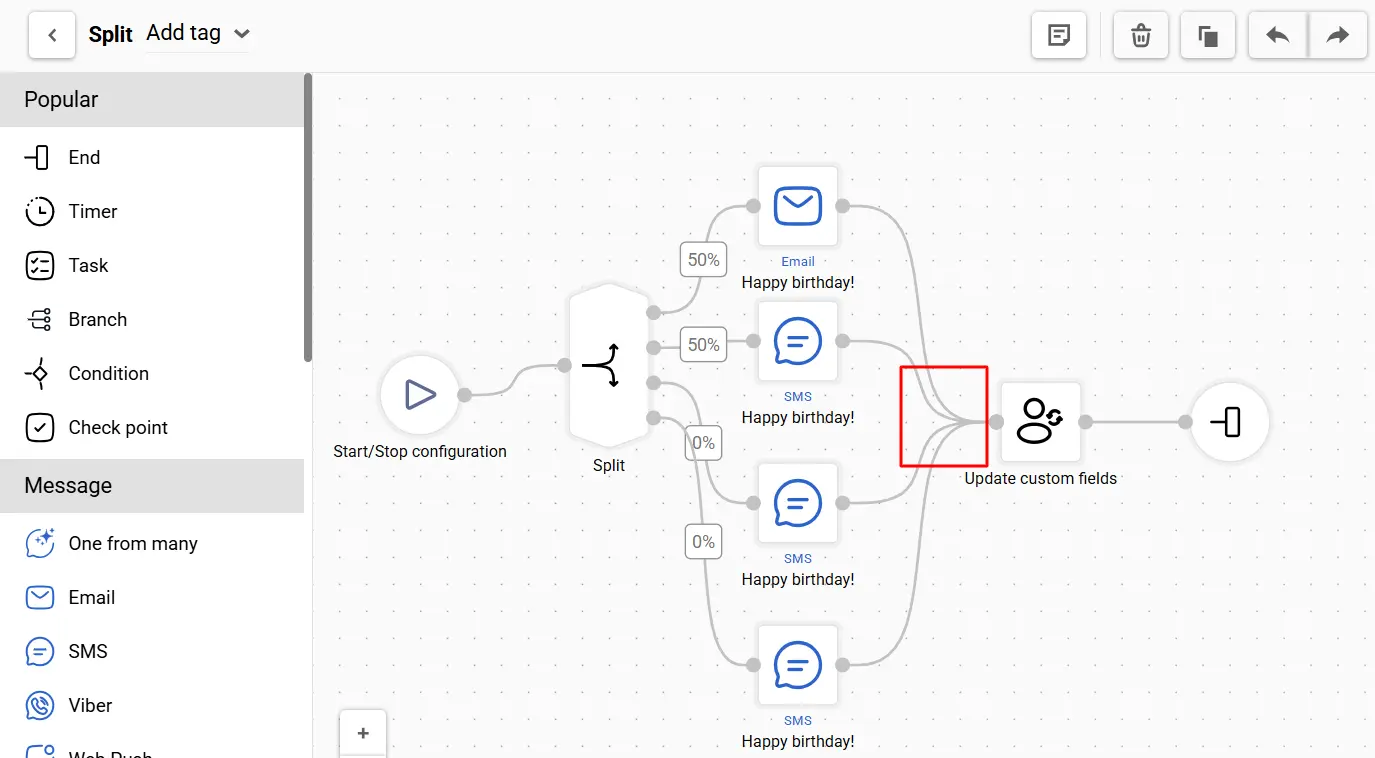Undo the last action
1375x758 pixels.
pyautogui.click(x=1277, y=36)
